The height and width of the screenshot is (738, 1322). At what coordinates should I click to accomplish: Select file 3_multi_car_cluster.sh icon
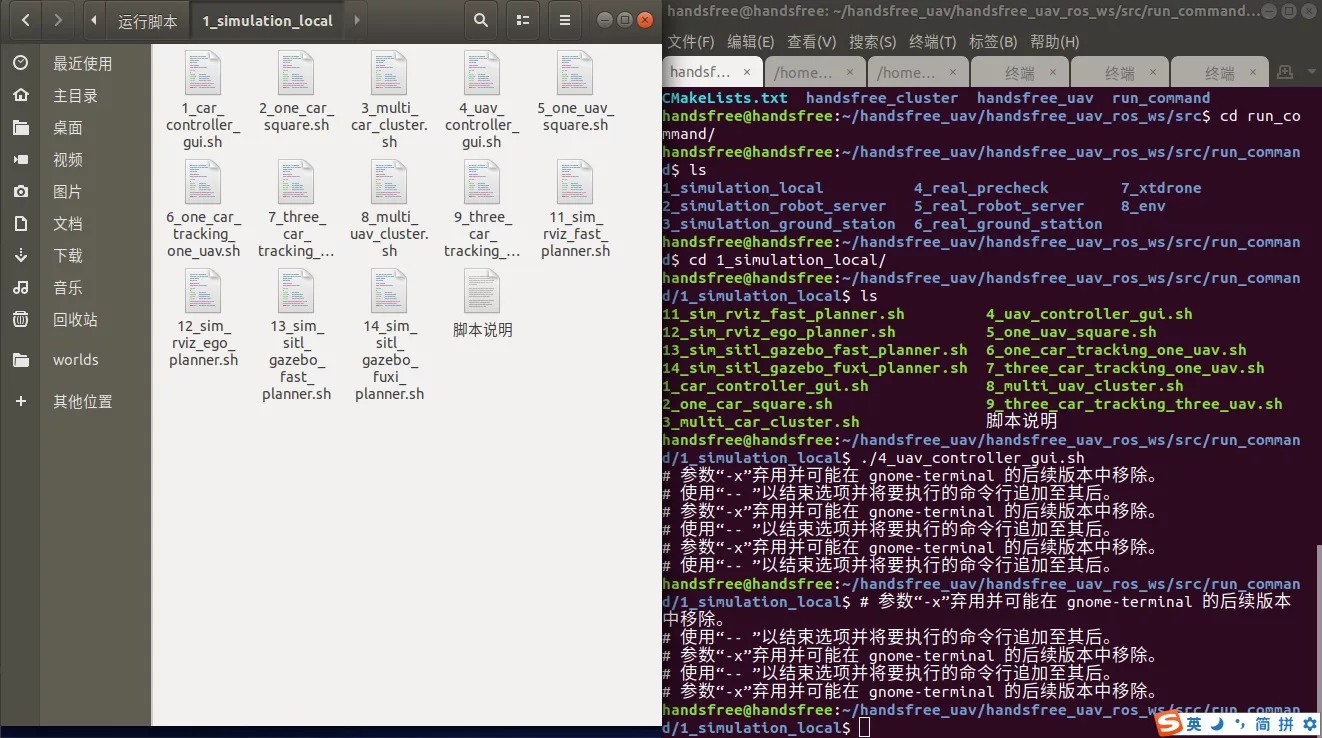tap(389, 73)
